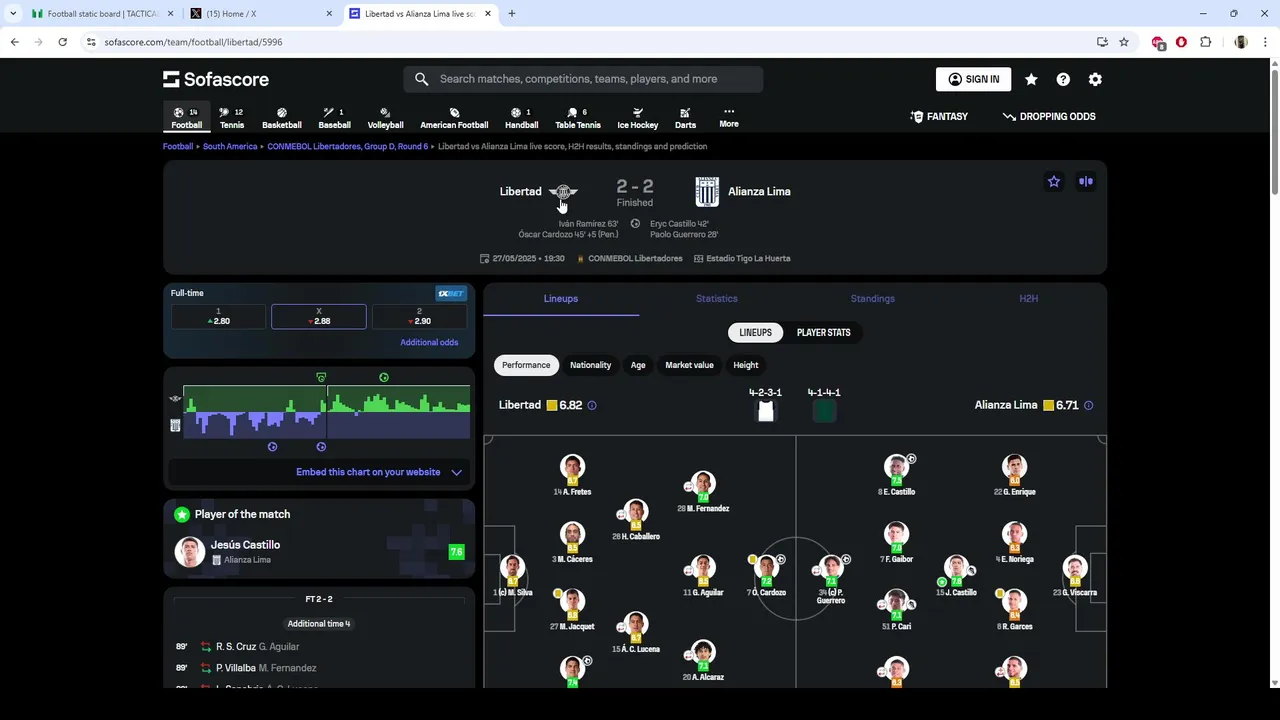Open the help question mark icon
The image size is (1280, 720).
(x=1063, y=79)
